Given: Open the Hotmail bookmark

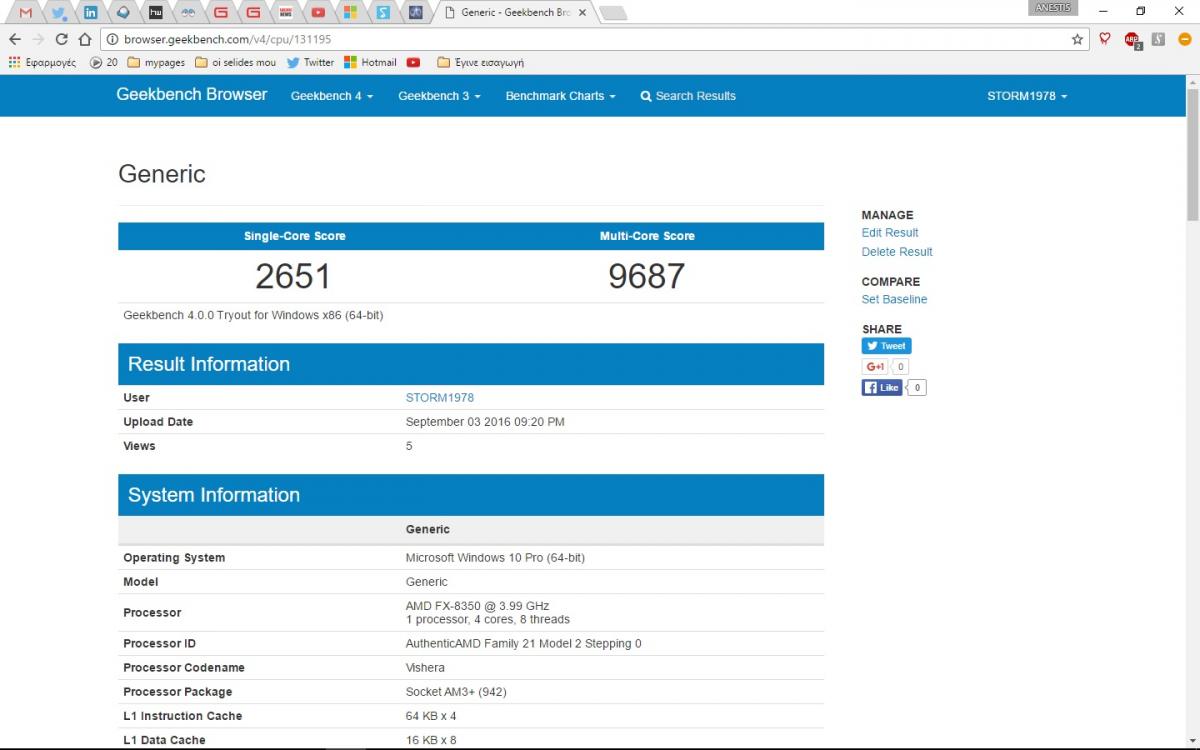Looking at the screenshot, I should coord(370,62).
